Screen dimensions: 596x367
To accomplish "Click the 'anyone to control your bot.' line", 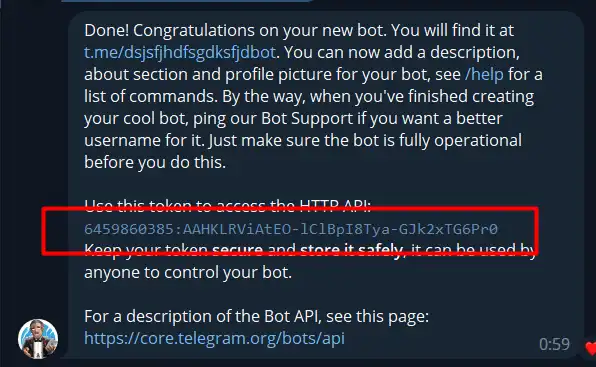I will tap(188, 272).
